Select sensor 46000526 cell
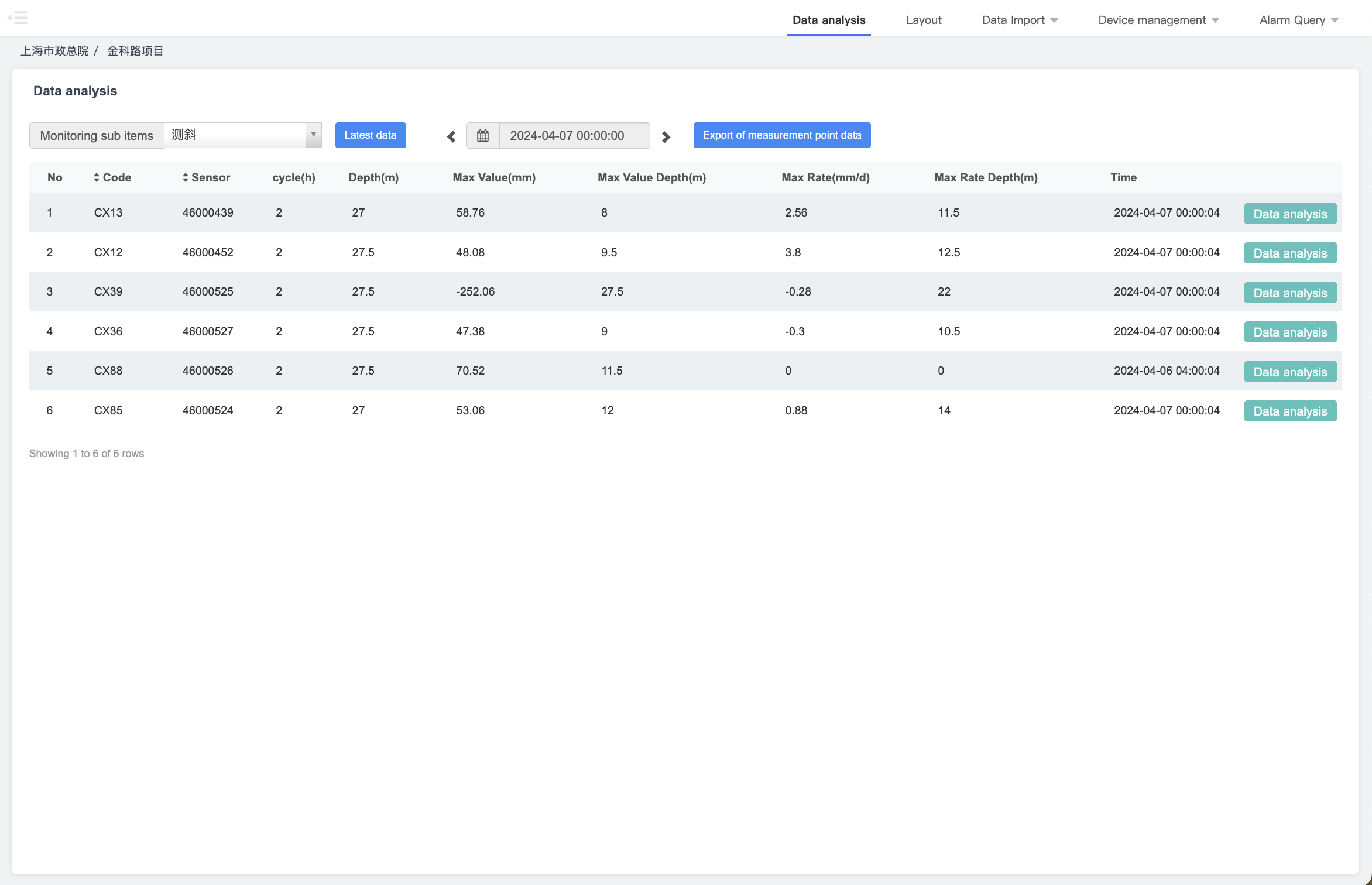The image size is (1372, 885). [208, 371]
